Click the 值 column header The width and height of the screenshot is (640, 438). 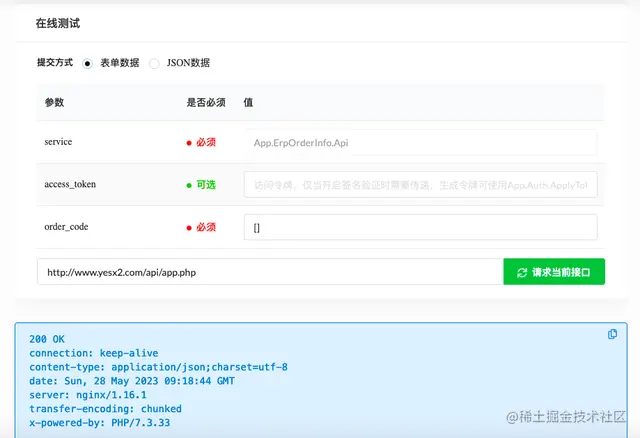pos(248,102)
